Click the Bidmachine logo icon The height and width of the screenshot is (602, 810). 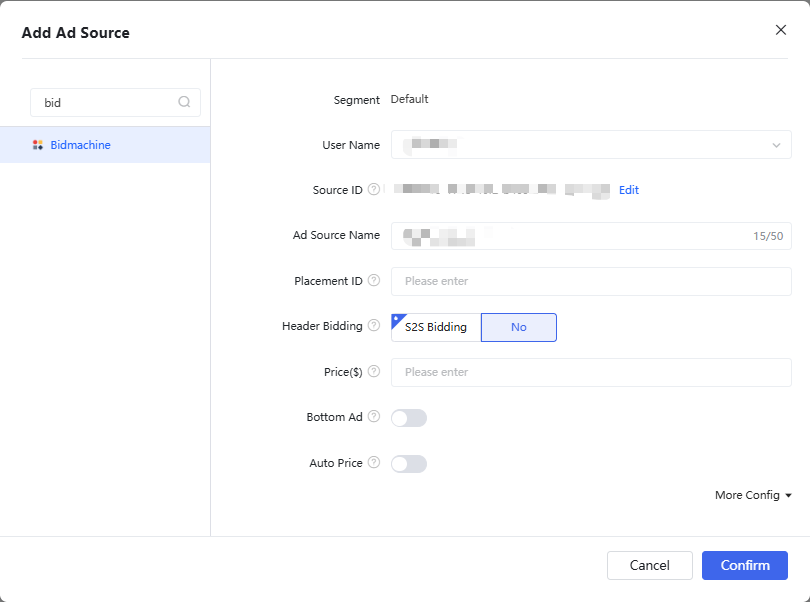click(38, 145)
